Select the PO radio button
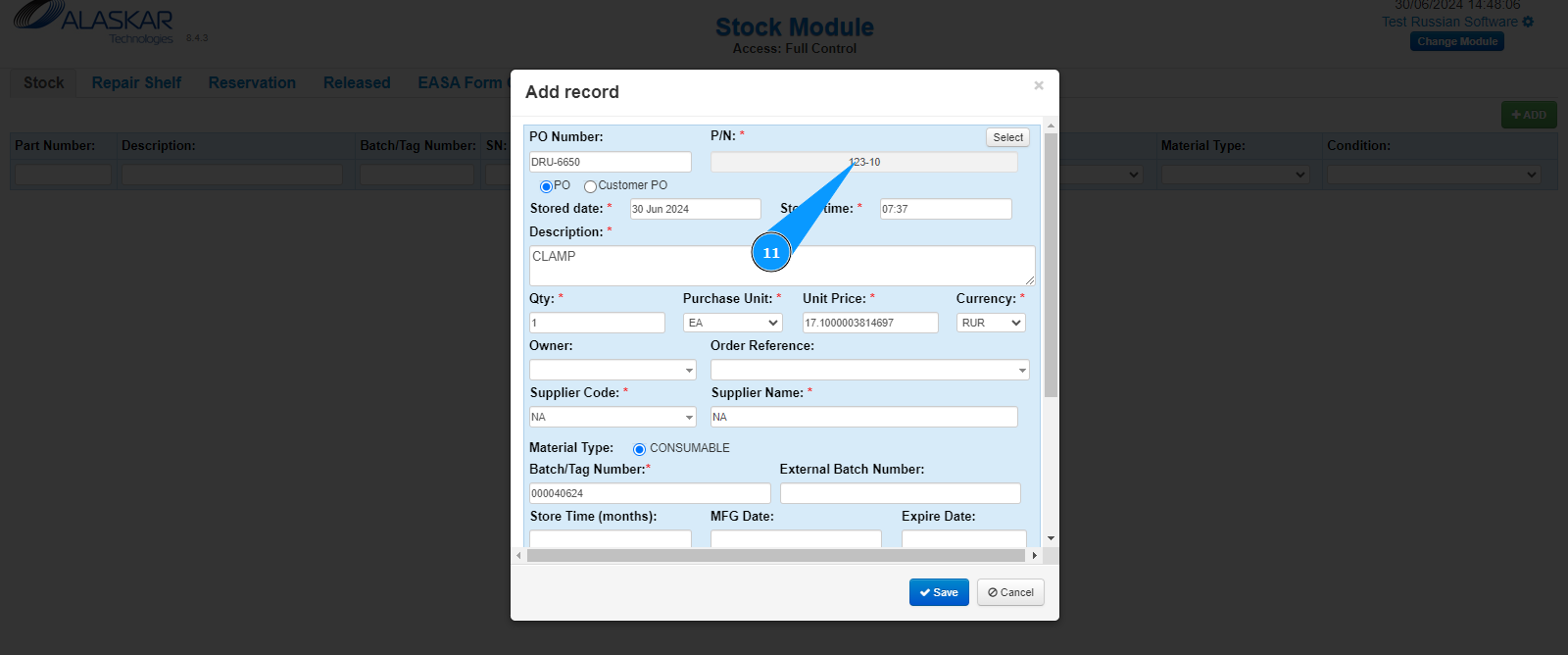 pyautogui.click(x=546, y=186)
